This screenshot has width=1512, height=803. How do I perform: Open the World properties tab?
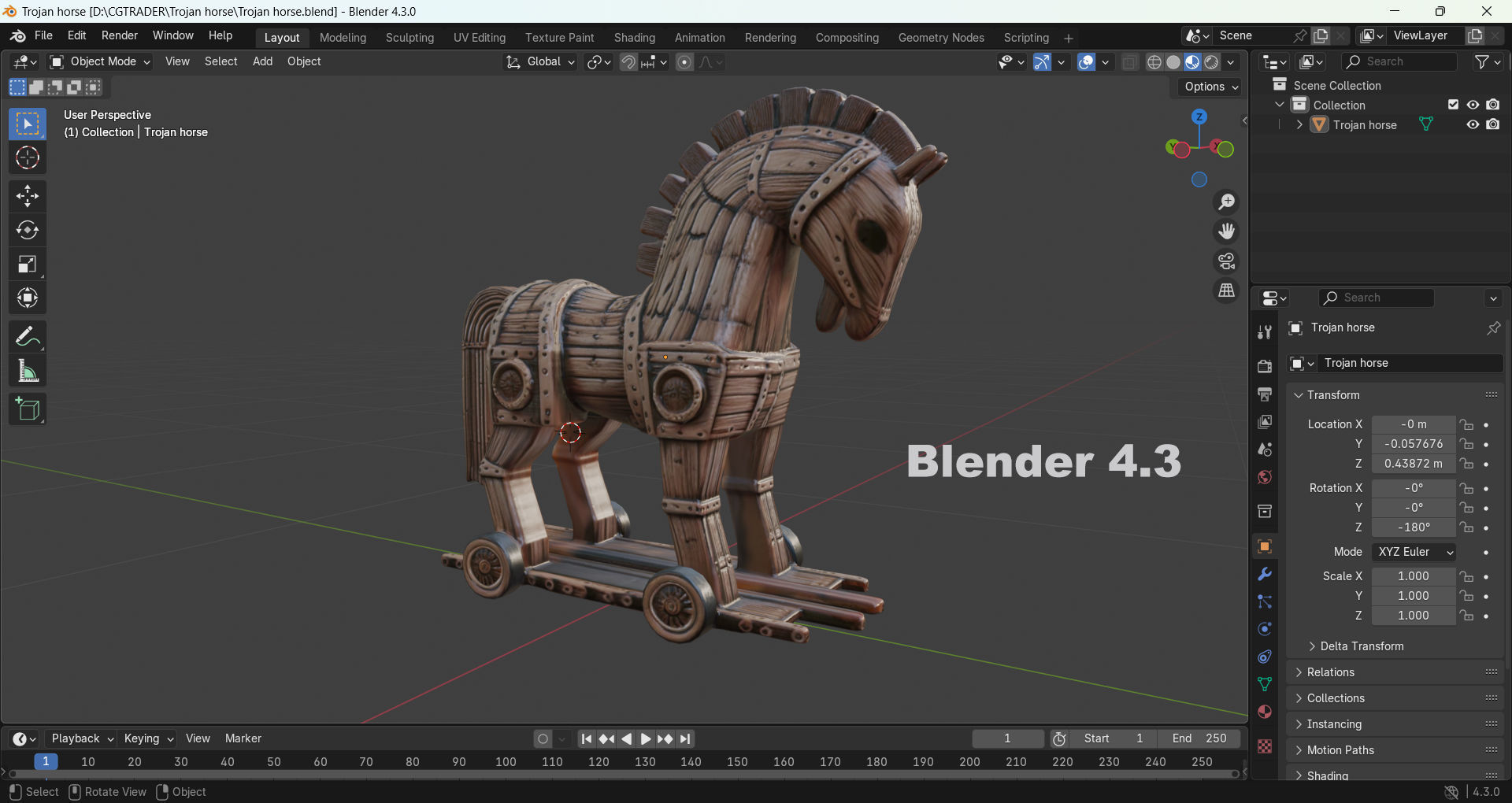click(1265, 477)
